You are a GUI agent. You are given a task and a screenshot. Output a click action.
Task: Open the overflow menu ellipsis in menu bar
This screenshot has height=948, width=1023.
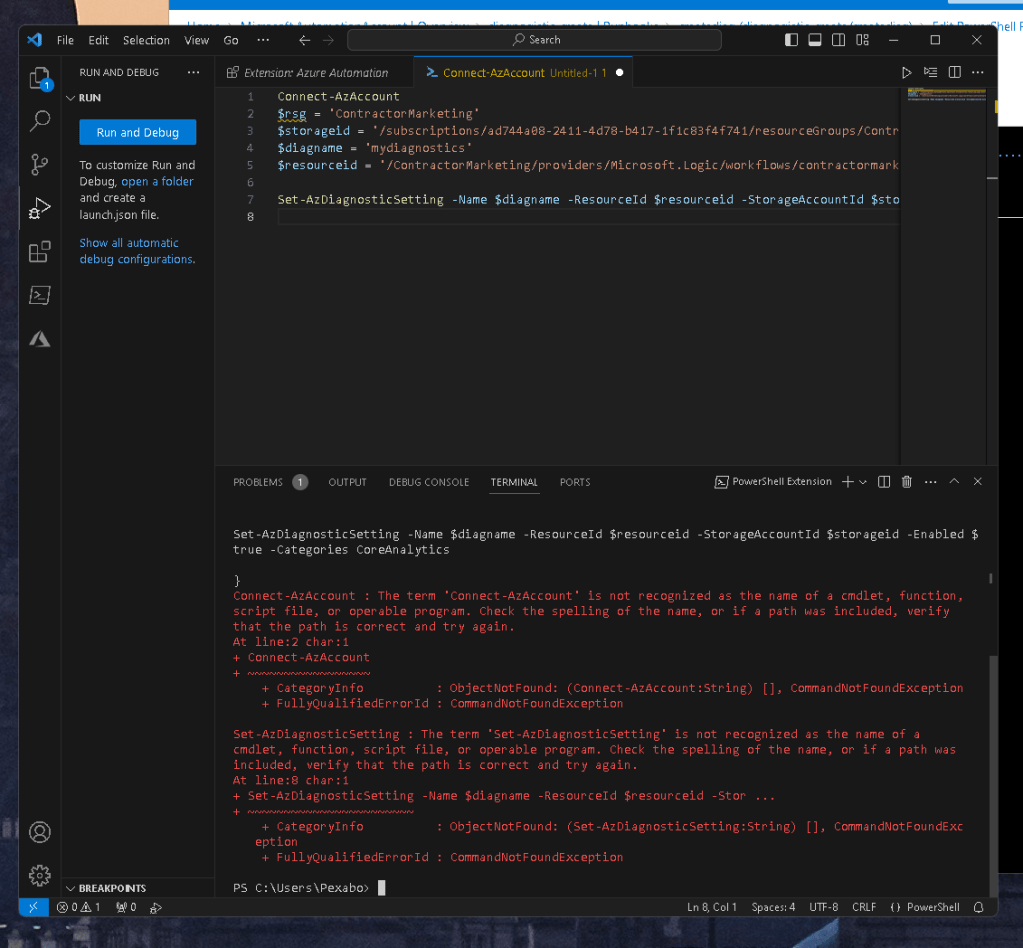tap(263, 40)
